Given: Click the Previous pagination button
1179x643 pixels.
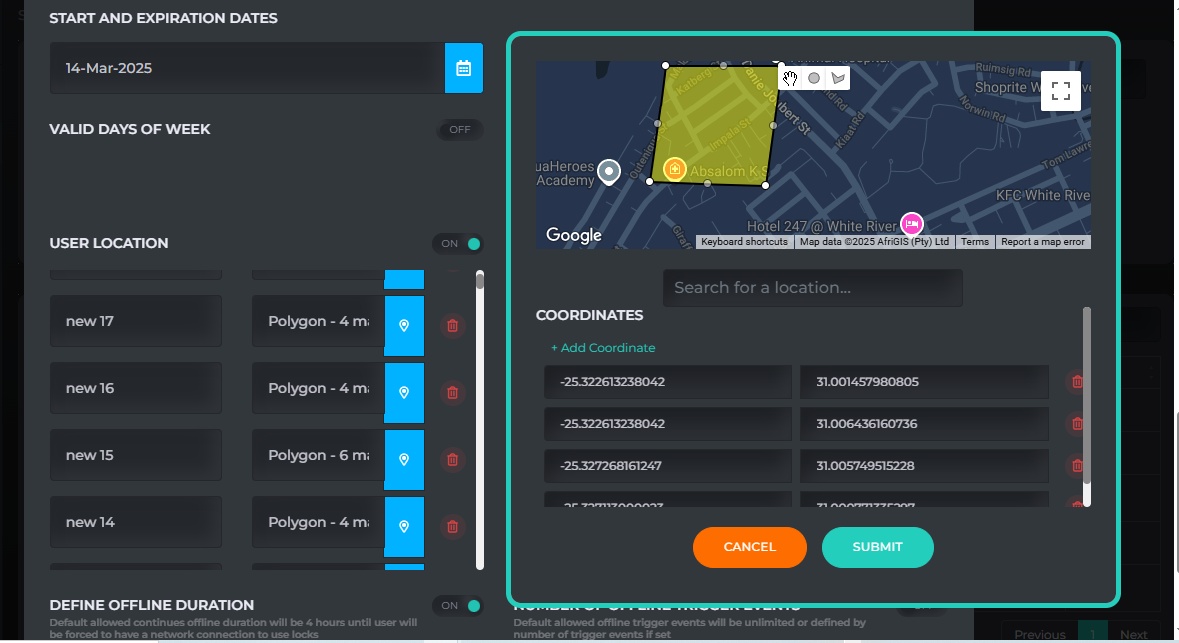Looking at the screenshot, I should pyautogui.click(x=1040, y=635).
